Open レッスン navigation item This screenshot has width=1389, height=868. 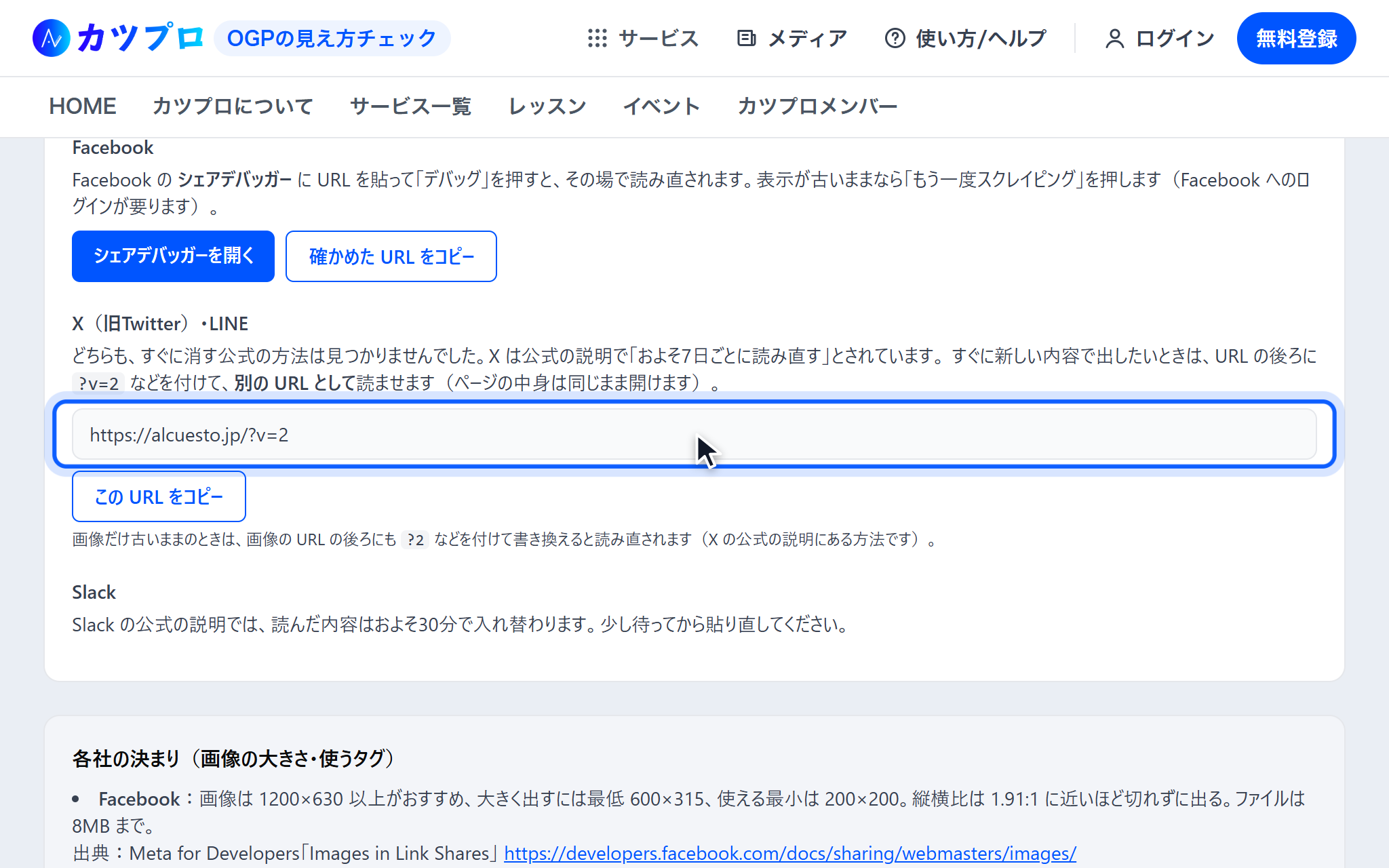pos(547,106)
